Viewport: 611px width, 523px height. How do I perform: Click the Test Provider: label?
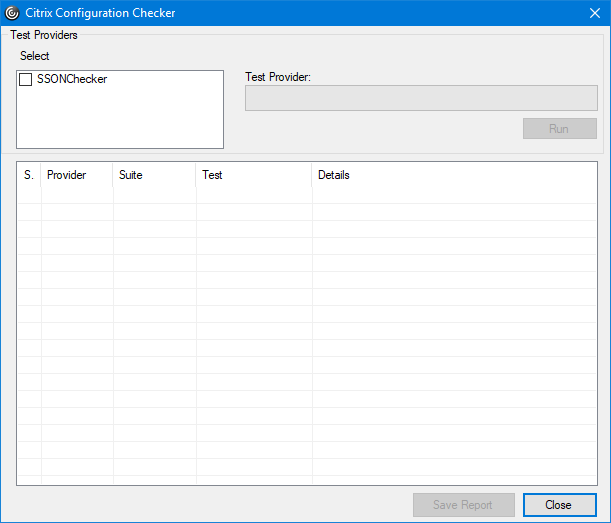click(x=278, y=77)
